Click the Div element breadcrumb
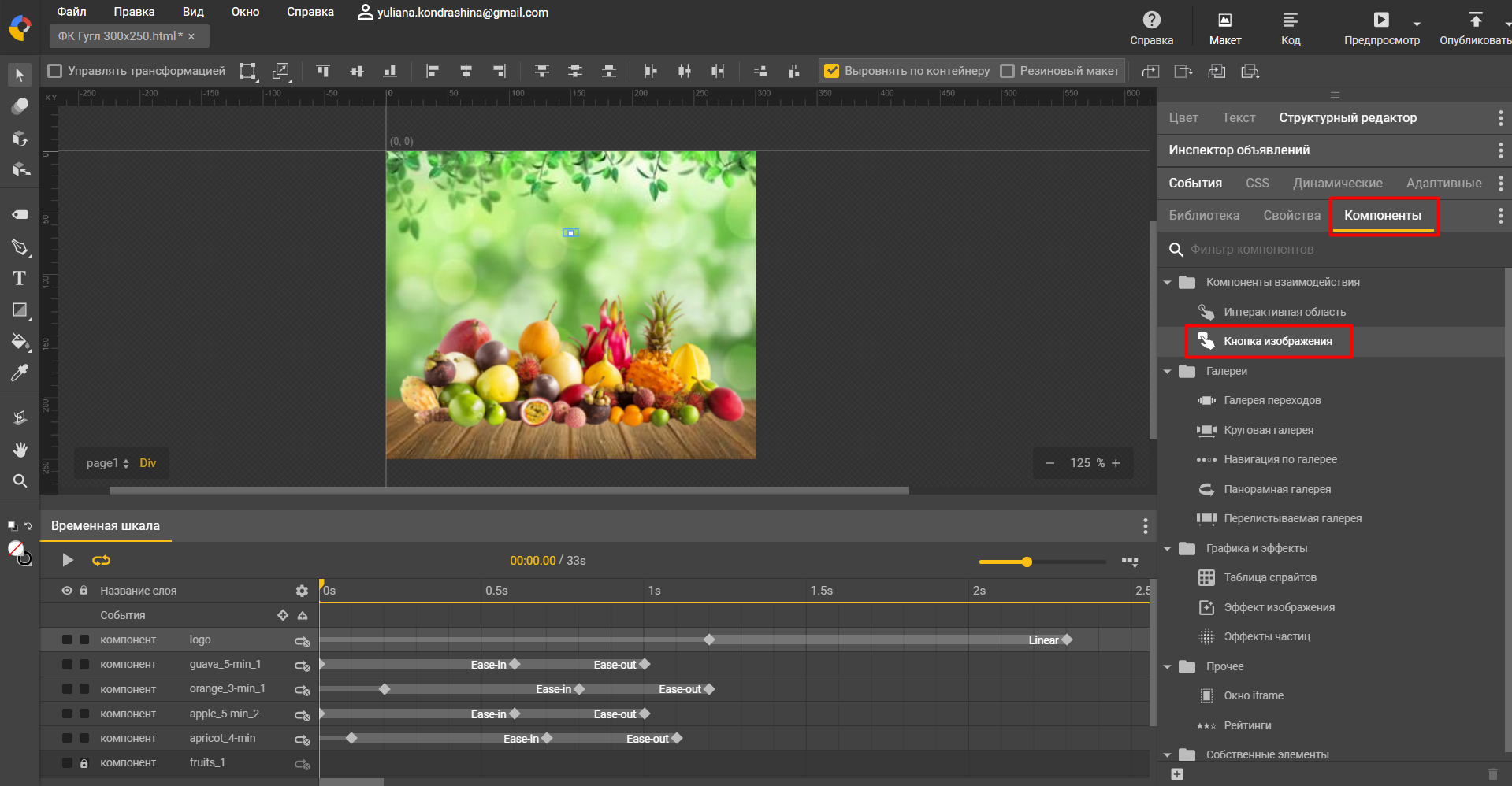The height and width of the screenshot is (786, 1512). 148,463
